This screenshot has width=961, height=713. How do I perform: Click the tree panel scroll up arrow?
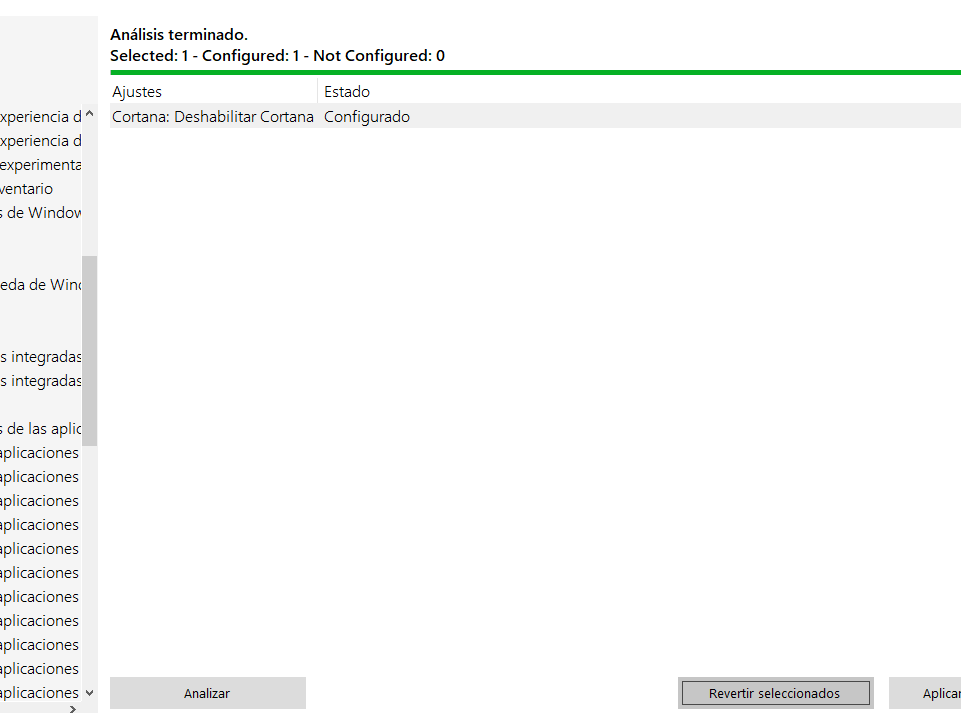click(x=89, y=115)
